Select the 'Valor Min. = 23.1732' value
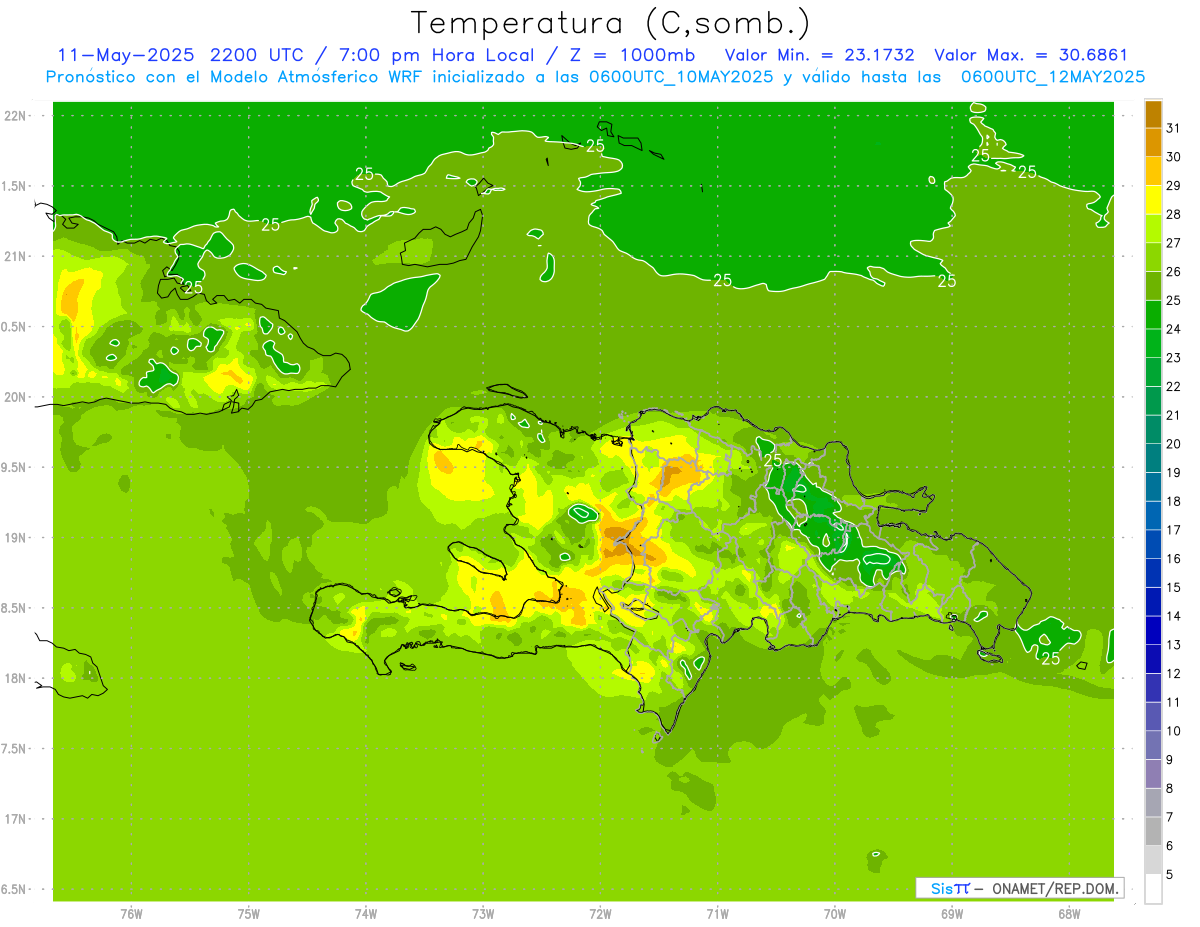The width and height of the screenshot is (1200, 927). click(819, 55)
